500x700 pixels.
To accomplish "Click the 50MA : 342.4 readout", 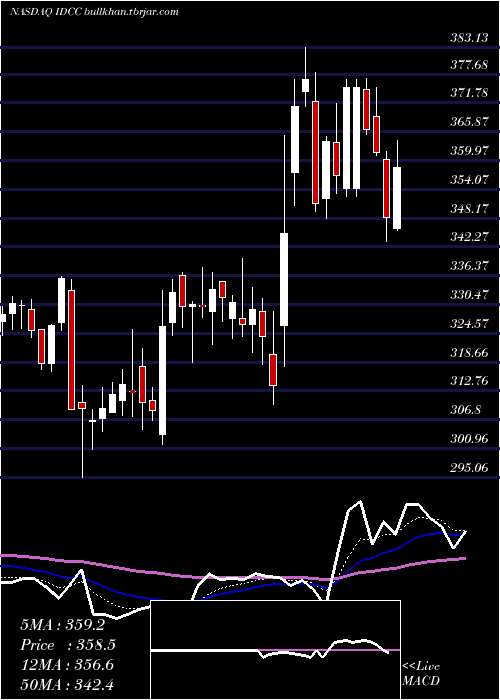I will pos(67,685).
